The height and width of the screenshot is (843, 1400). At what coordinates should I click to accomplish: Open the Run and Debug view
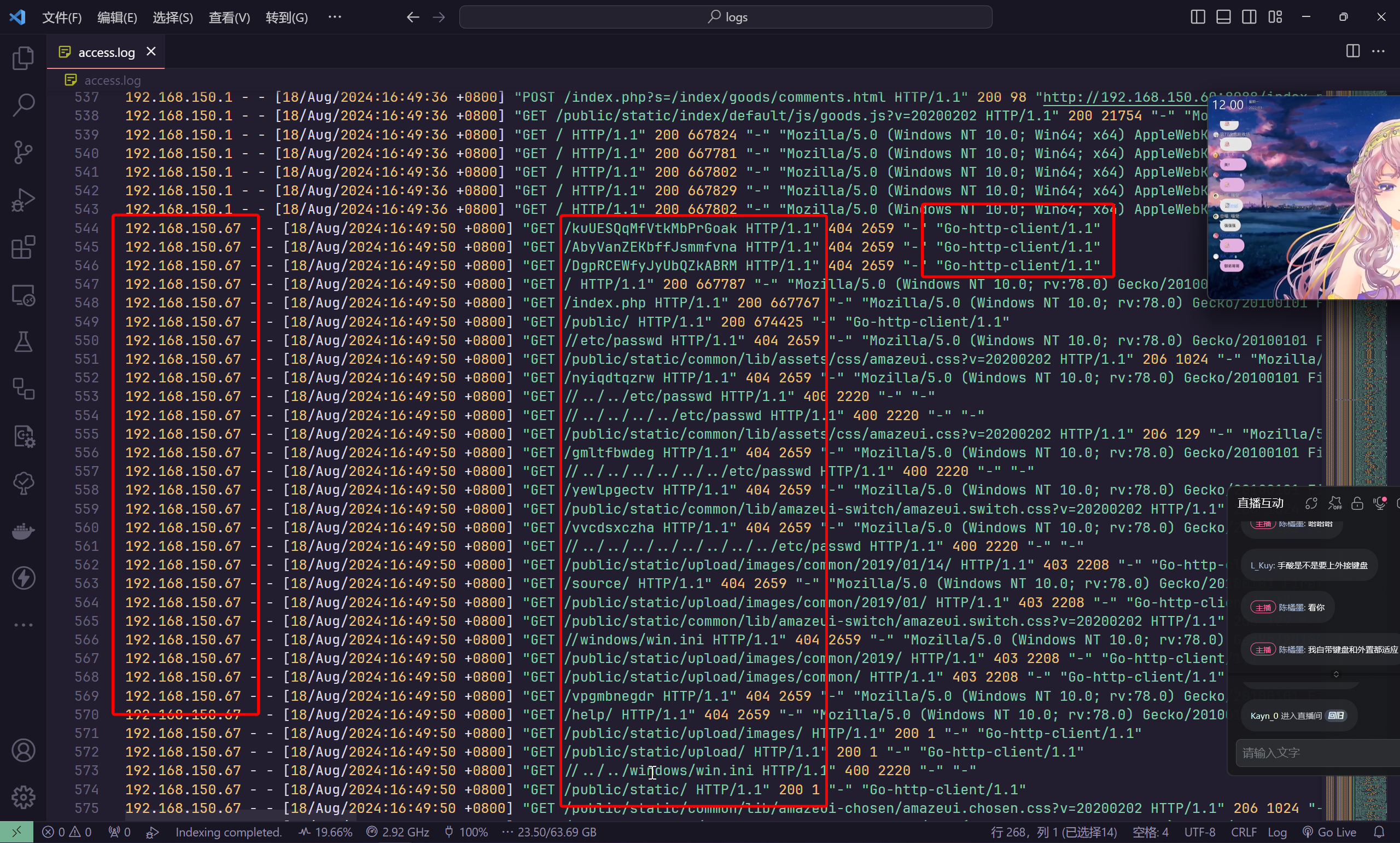24,200
